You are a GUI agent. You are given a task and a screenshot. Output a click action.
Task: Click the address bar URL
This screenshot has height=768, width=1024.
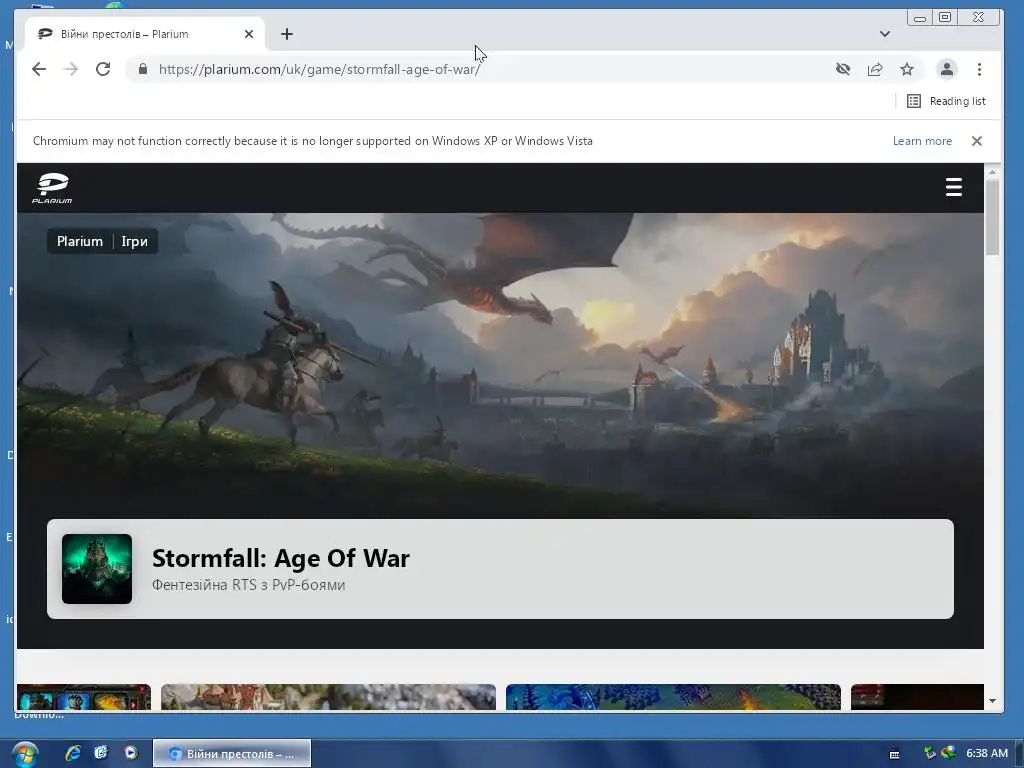[x=319, y=69]
